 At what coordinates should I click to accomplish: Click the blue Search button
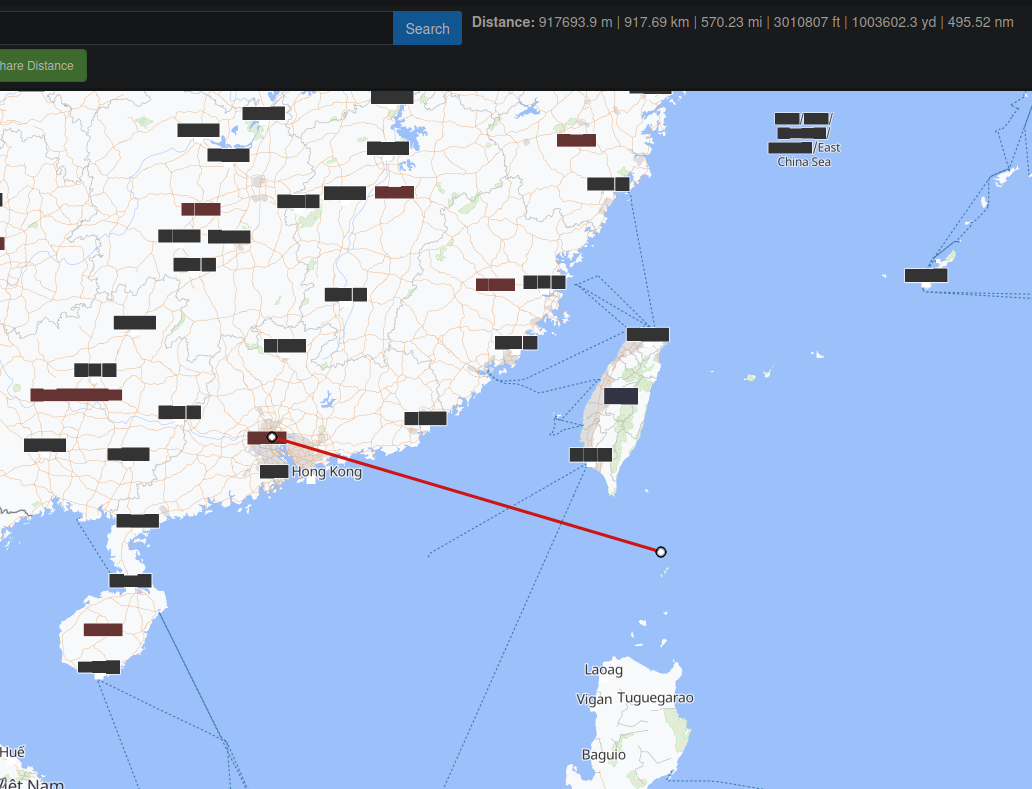click(427, 28)
